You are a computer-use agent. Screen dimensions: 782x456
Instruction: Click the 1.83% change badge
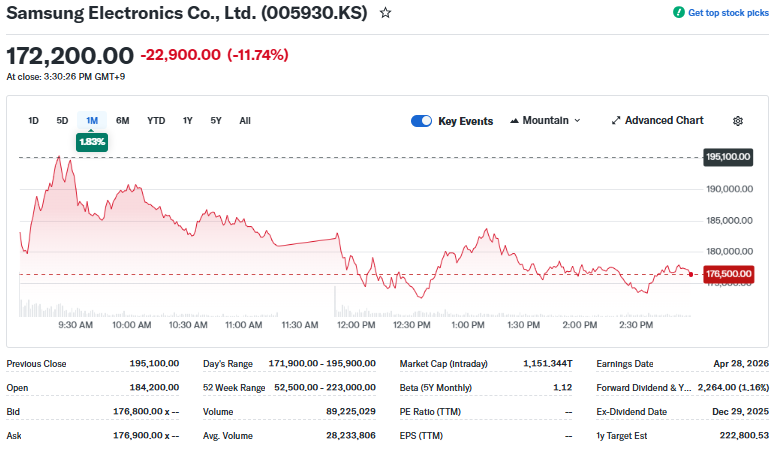[x=92, y=142]
